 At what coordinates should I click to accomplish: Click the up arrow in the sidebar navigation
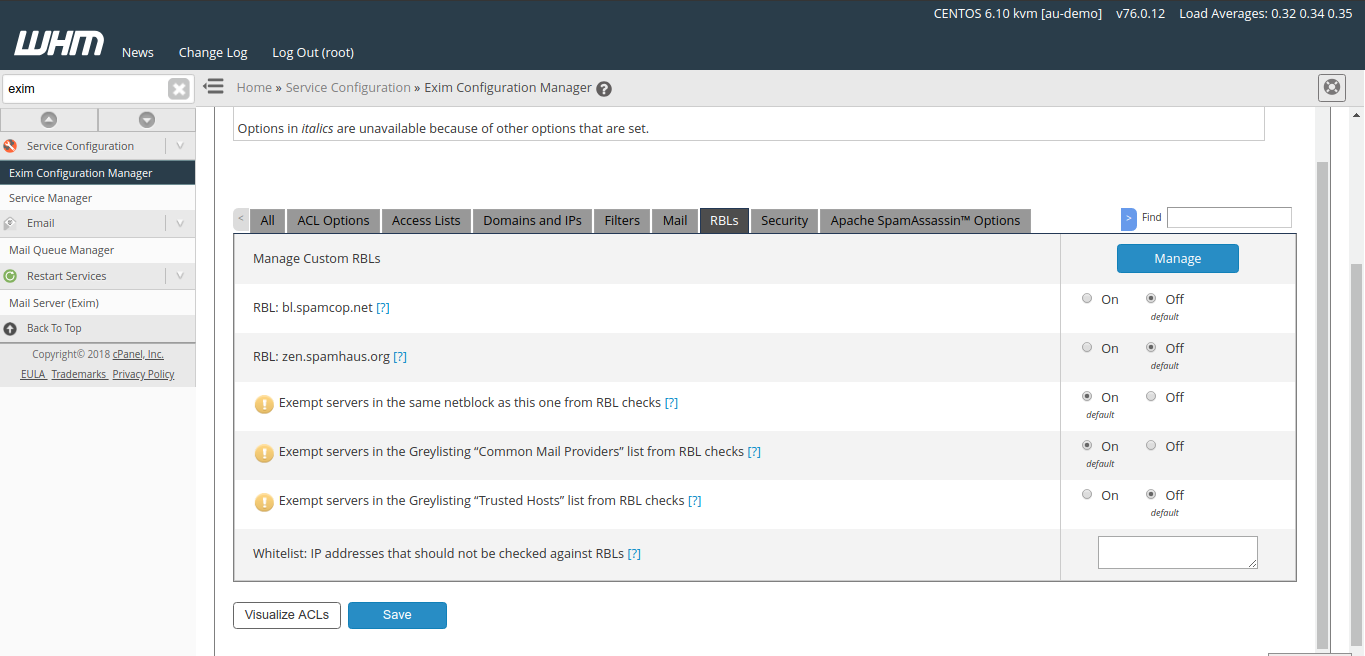click(49, 119)
